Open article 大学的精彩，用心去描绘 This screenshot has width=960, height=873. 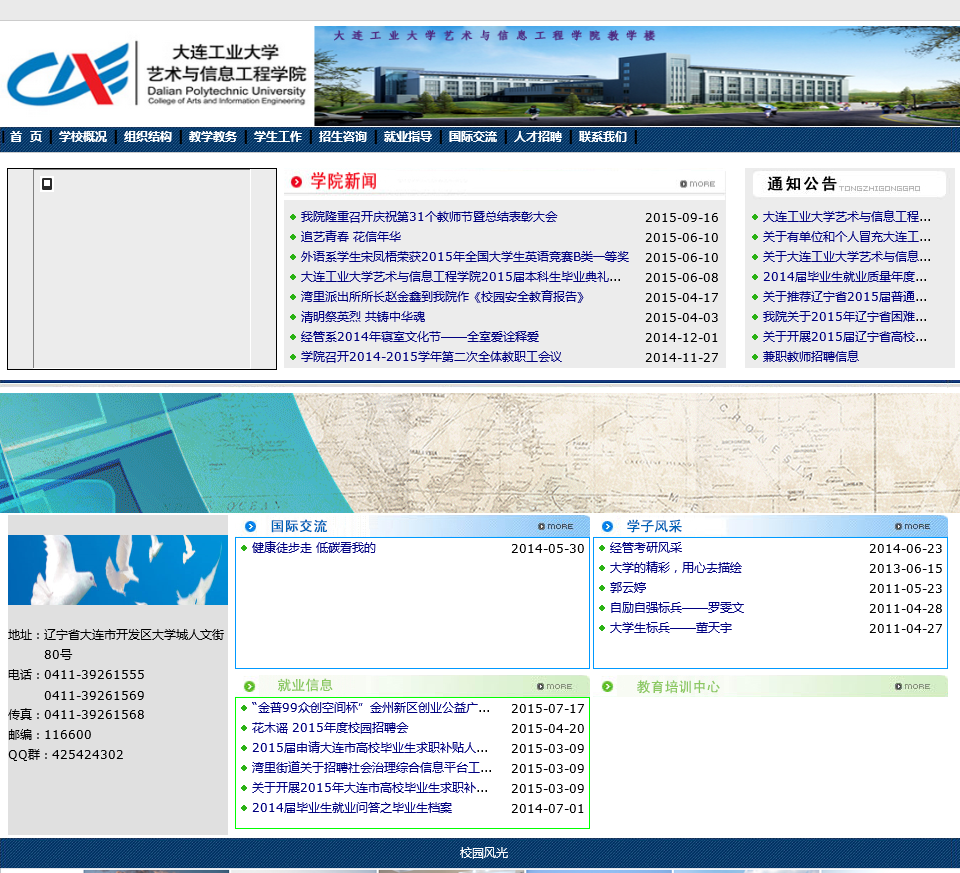coord(675,568)
